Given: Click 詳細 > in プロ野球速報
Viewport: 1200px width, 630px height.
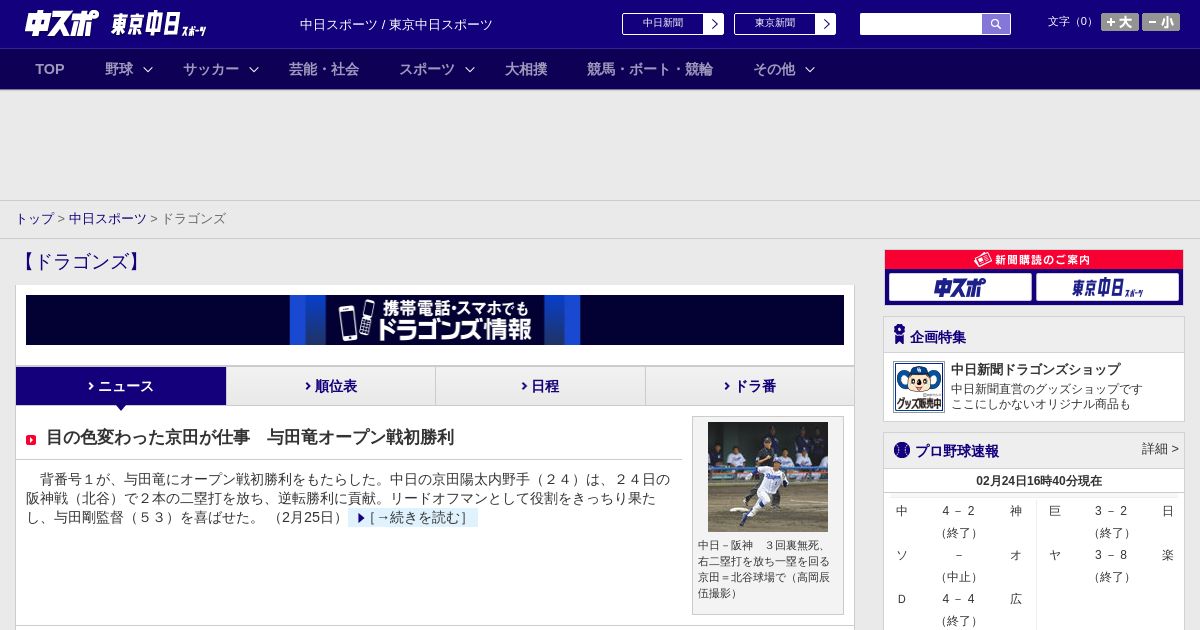Looking at the screenshot, I should click(1160, 449).
